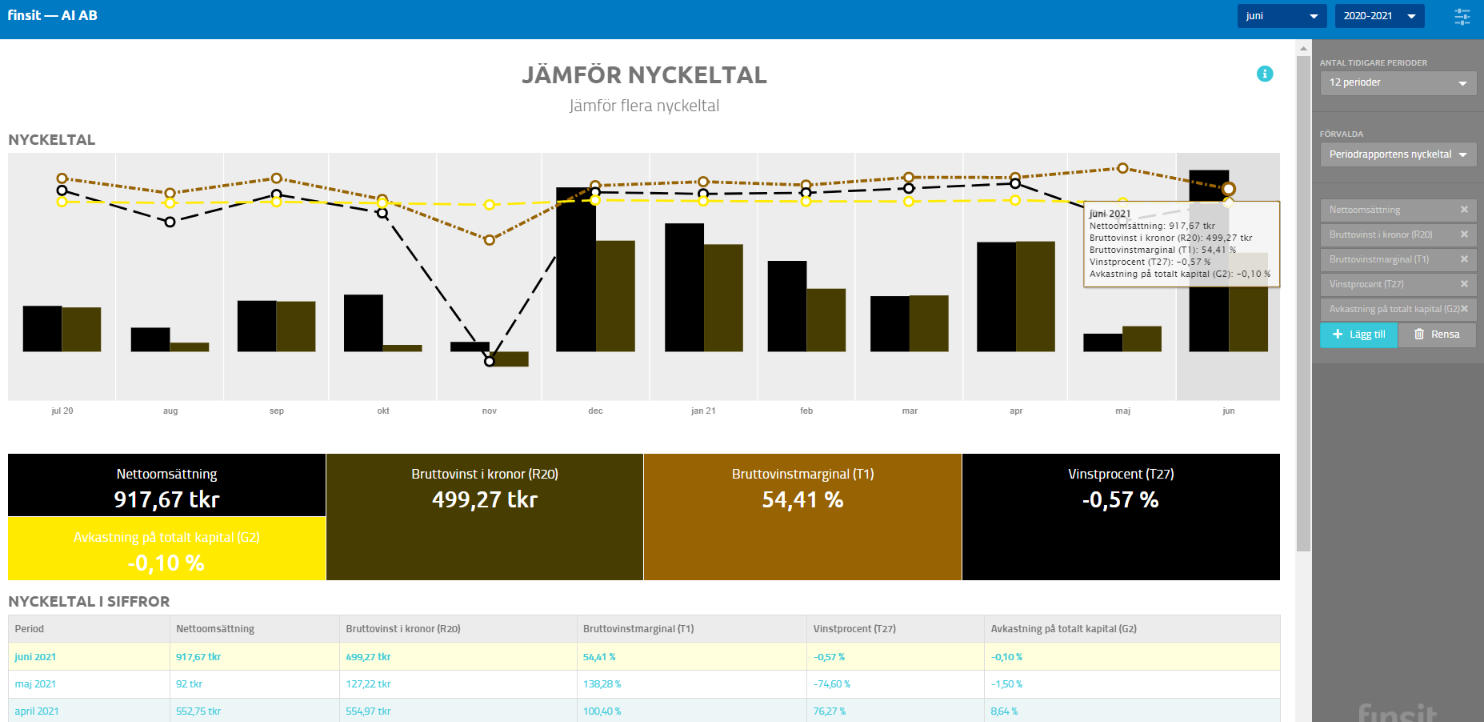Click the yellow Avkastning på totalt kapital tile
Screen dimensions: 1484x722
[166, 549]
